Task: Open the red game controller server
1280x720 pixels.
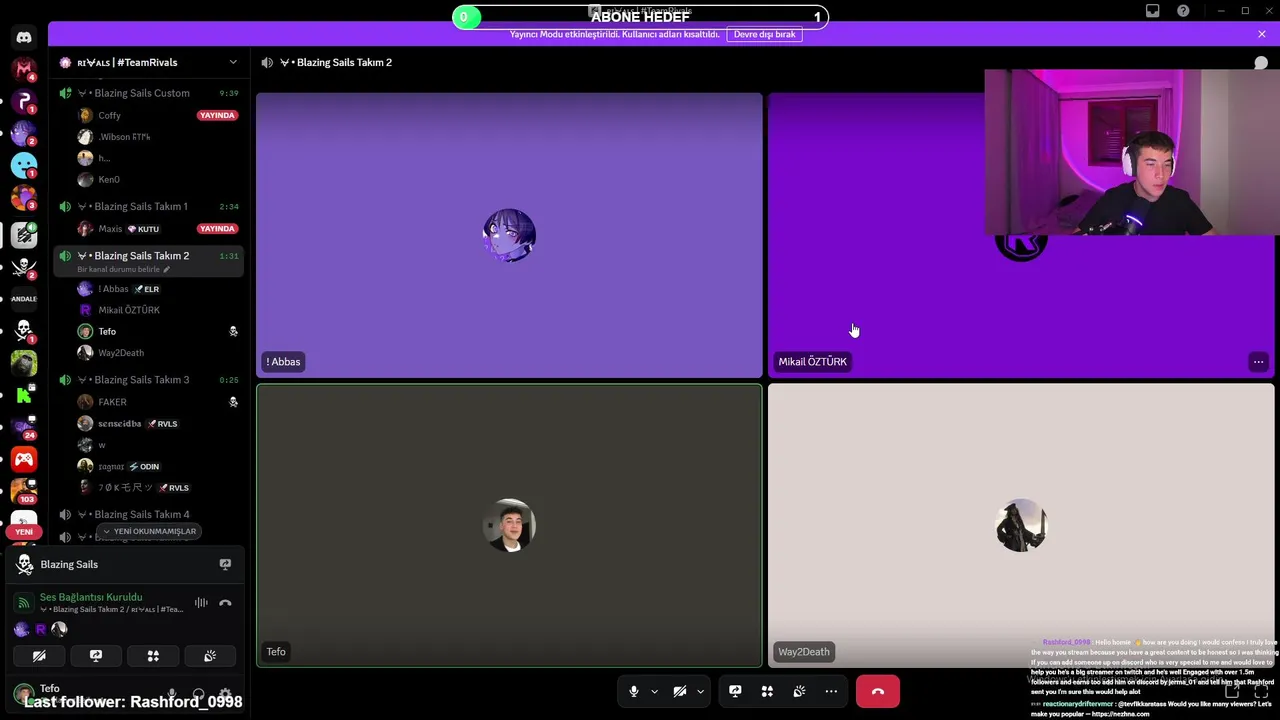Action: pos(24,460)
